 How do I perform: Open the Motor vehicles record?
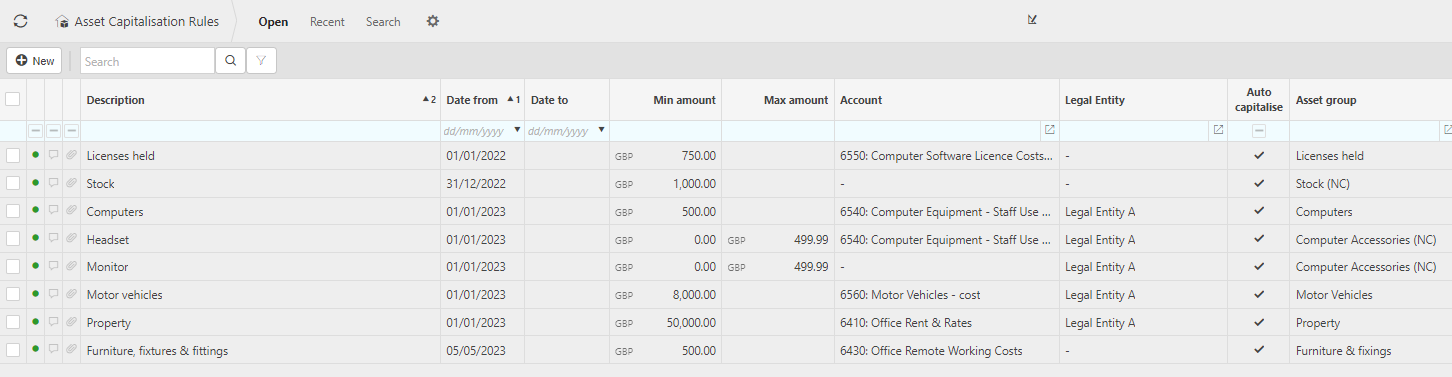(x=124, y=295)
